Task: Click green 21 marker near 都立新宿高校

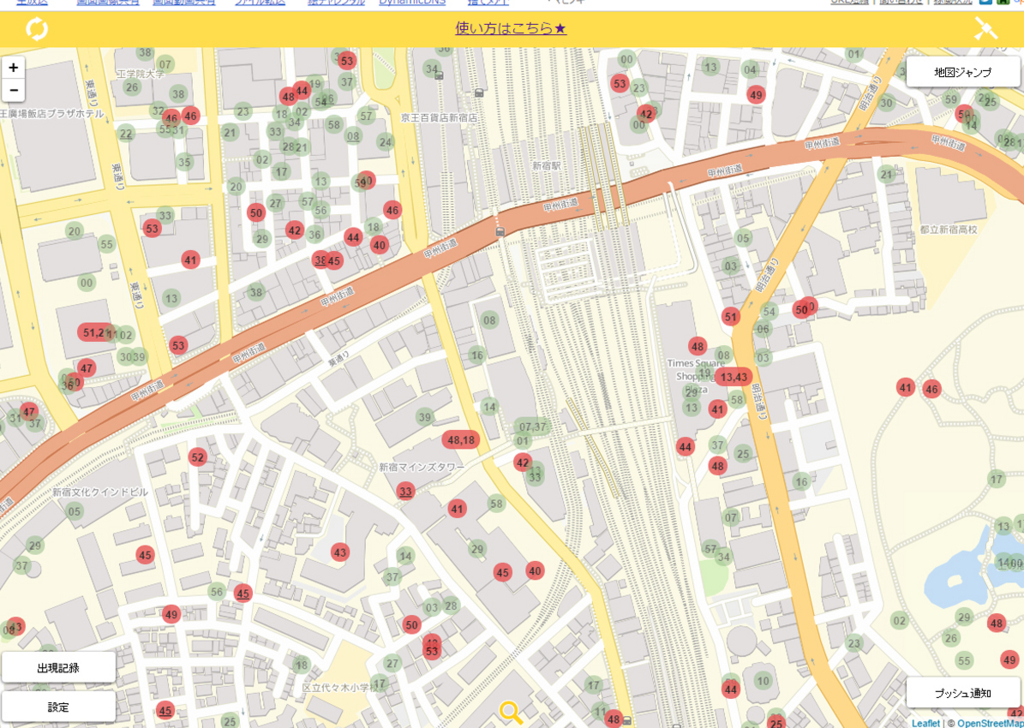Action: (886, 174)
